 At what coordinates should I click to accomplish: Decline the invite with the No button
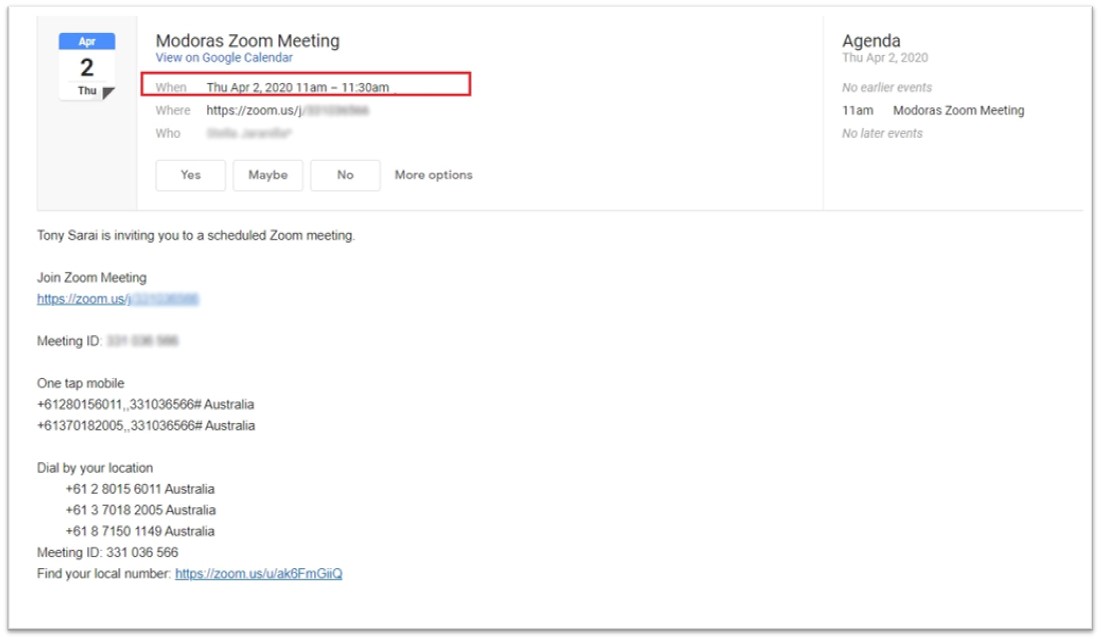(345, 175)
